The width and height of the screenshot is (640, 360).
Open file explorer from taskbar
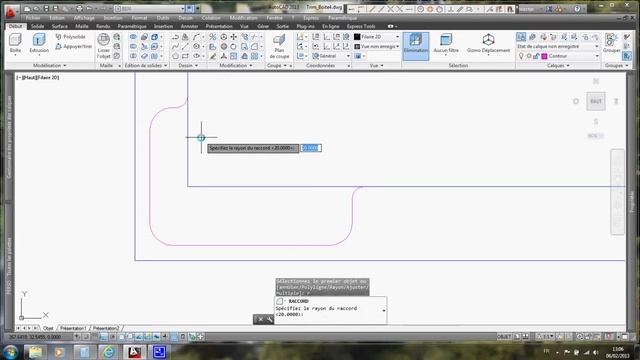36,351
